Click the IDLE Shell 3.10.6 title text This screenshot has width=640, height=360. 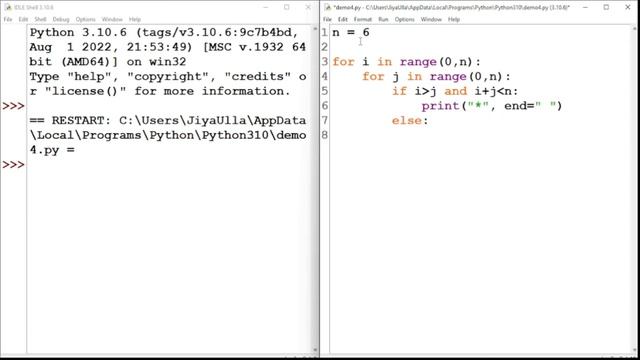pos(33,7)
